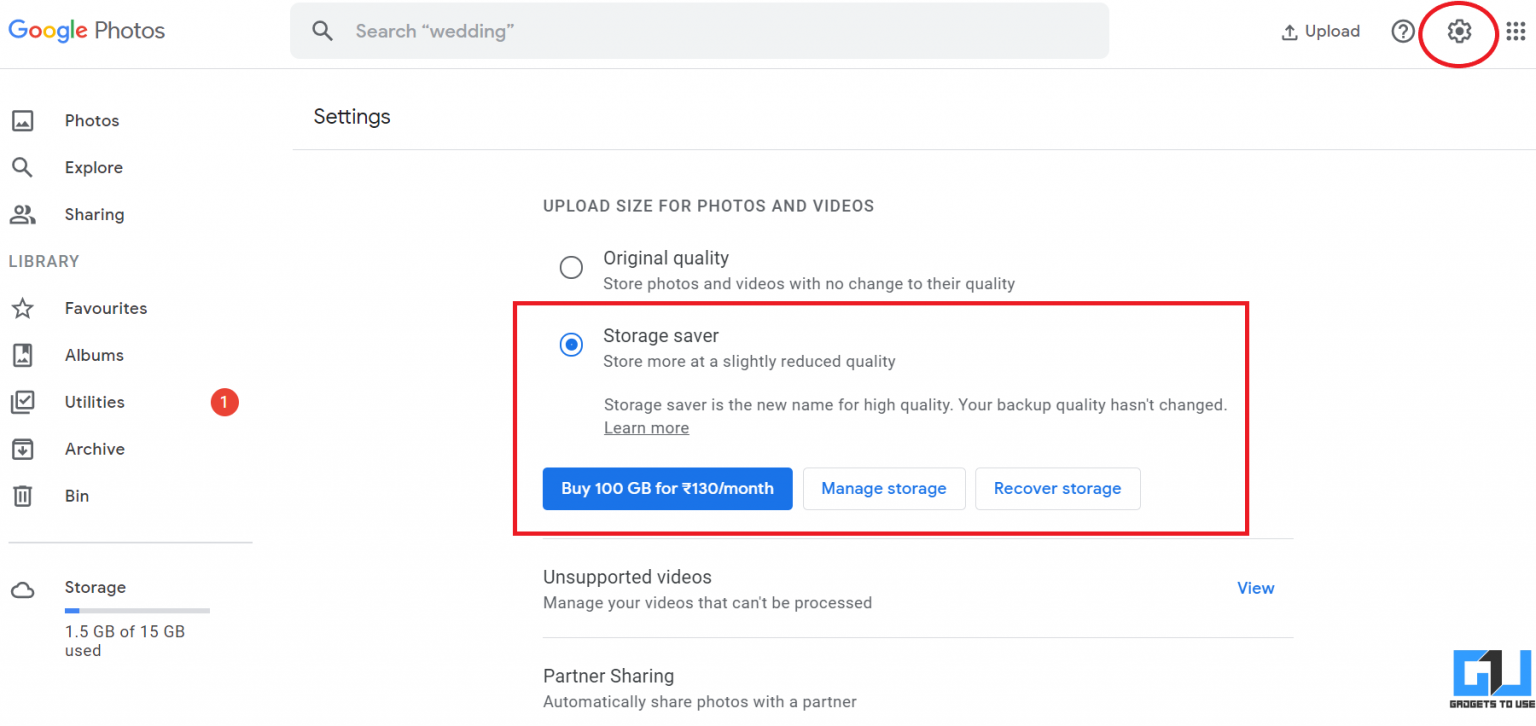The width and height of the screenshot is (1536, 726).
Task: Open the Bin
Action: click(76, 496)
